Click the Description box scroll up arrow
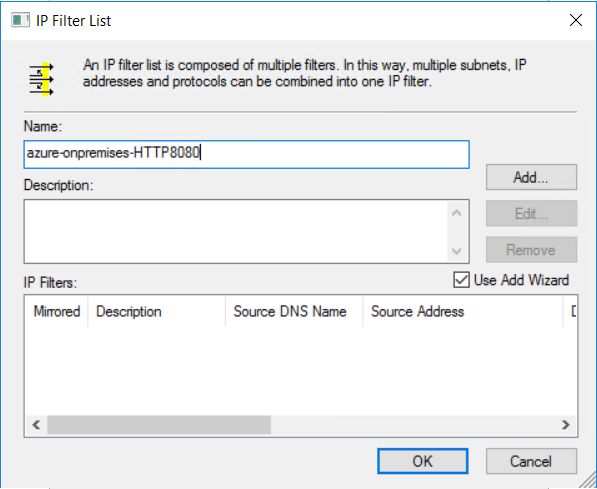 pyautogui.click(x=457, y=213)
